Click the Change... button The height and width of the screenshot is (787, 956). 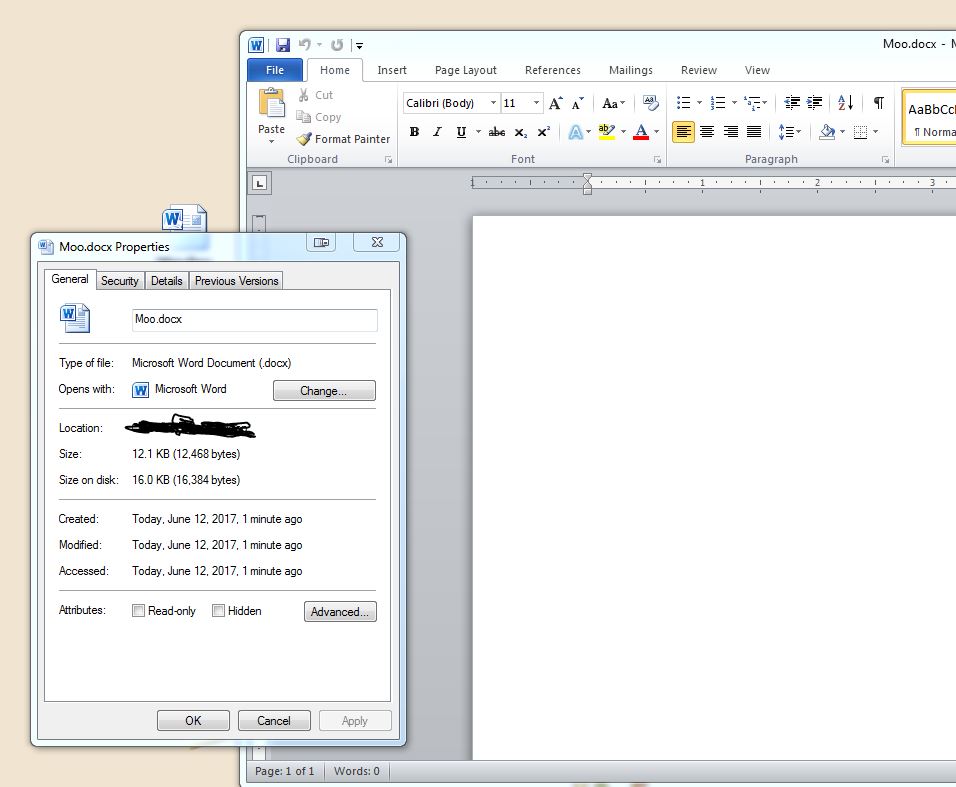324,391
